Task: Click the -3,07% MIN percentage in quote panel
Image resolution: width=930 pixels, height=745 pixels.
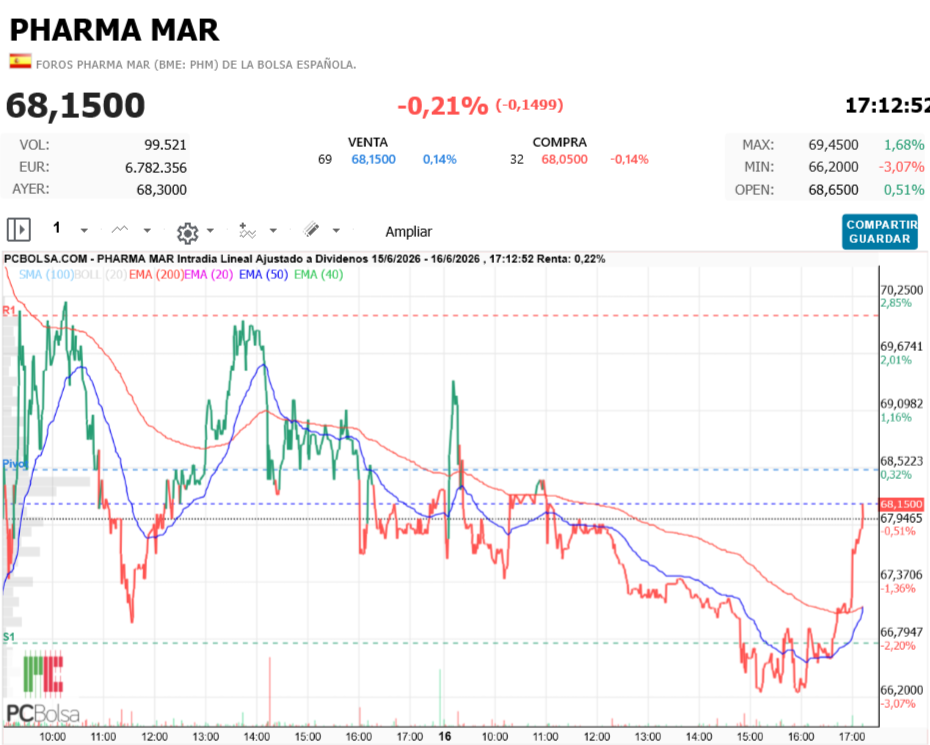Action: pos(902,167)
